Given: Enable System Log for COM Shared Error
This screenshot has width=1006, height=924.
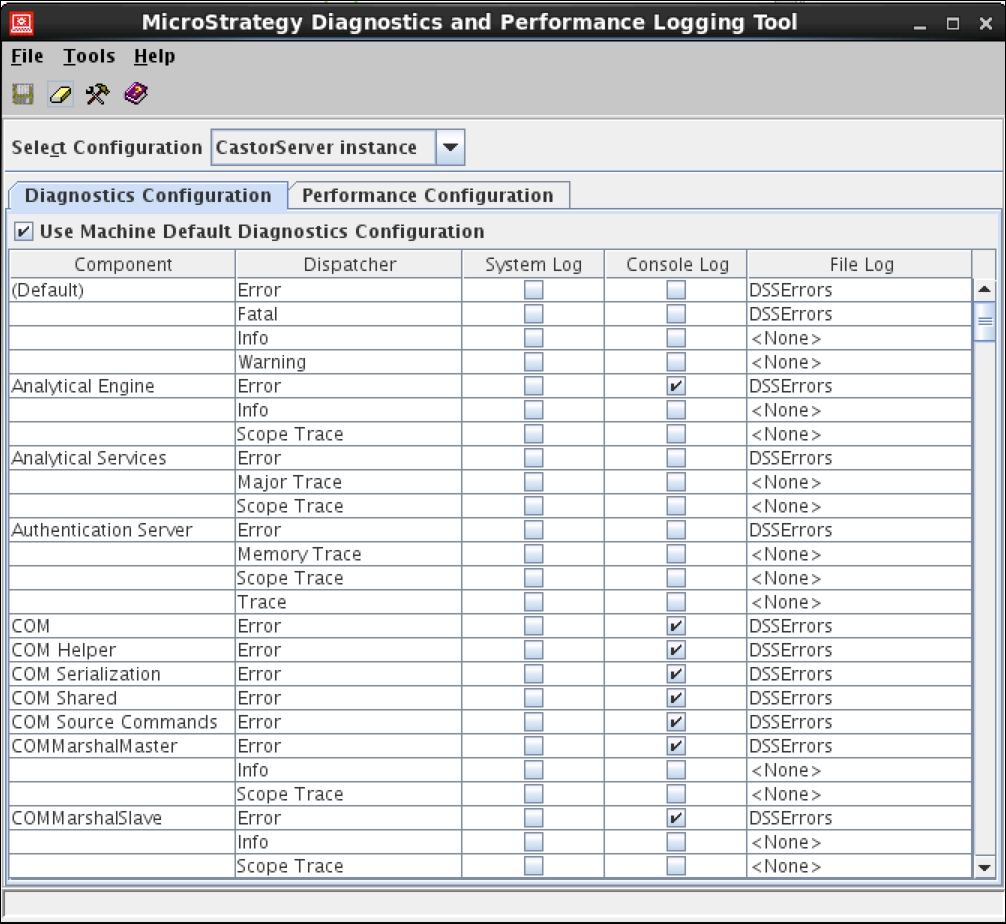Looking at the screenshot, I should (x=533, y=698).
